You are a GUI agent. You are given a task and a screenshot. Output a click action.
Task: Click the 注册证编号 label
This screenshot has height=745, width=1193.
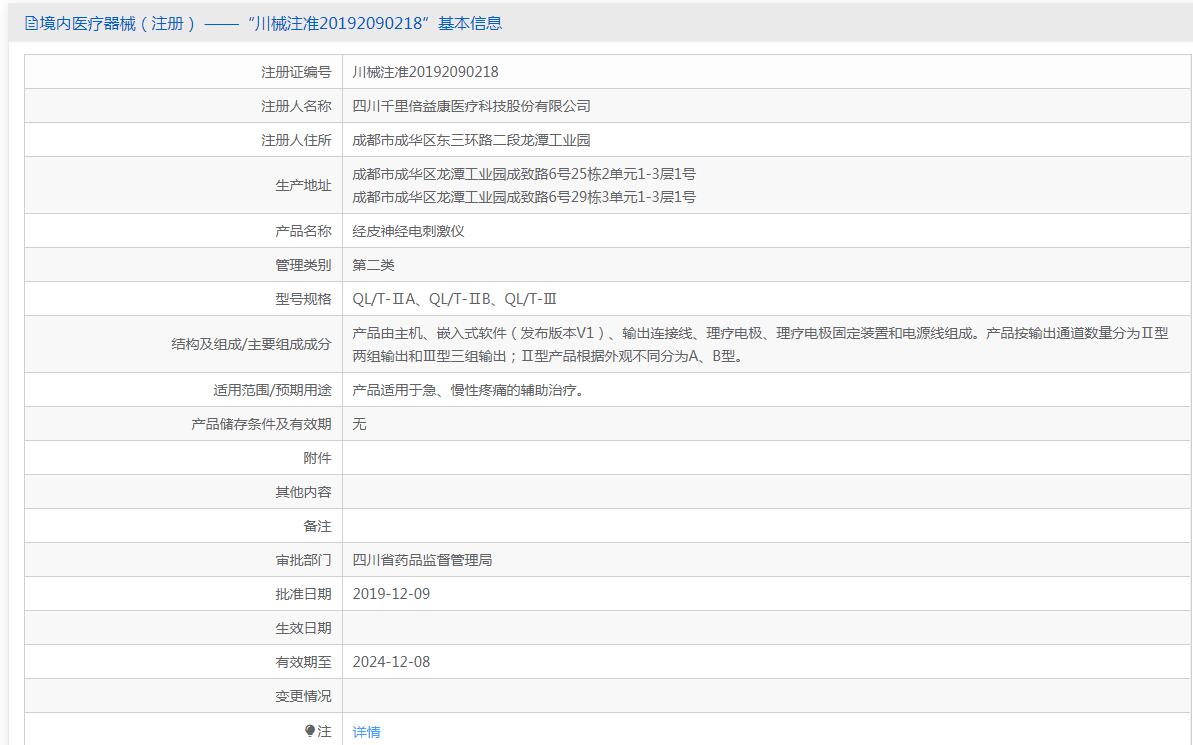tap(296, 72)
